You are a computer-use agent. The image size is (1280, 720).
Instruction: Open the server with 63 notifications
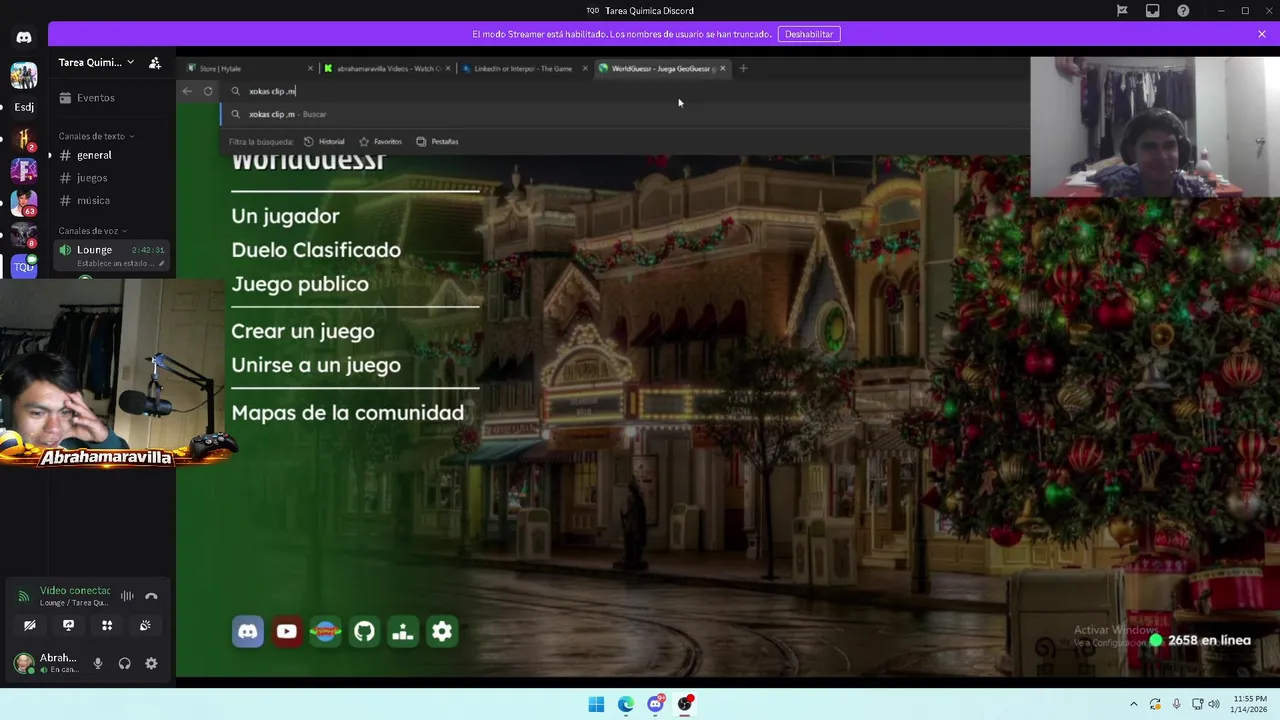point(24,203)
